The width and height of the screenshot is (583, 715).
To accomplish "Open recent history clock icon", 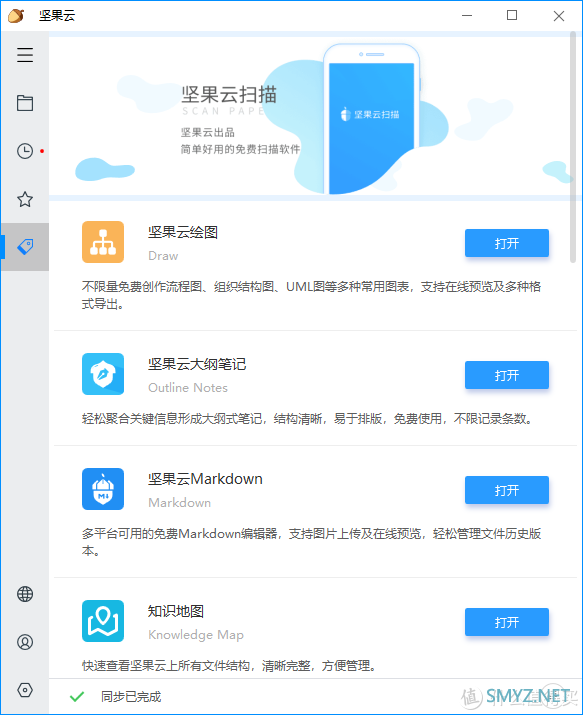I will point(25,151).
